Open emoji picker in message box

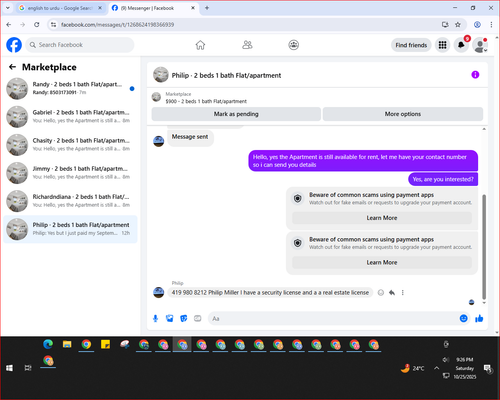pos(463,318)
